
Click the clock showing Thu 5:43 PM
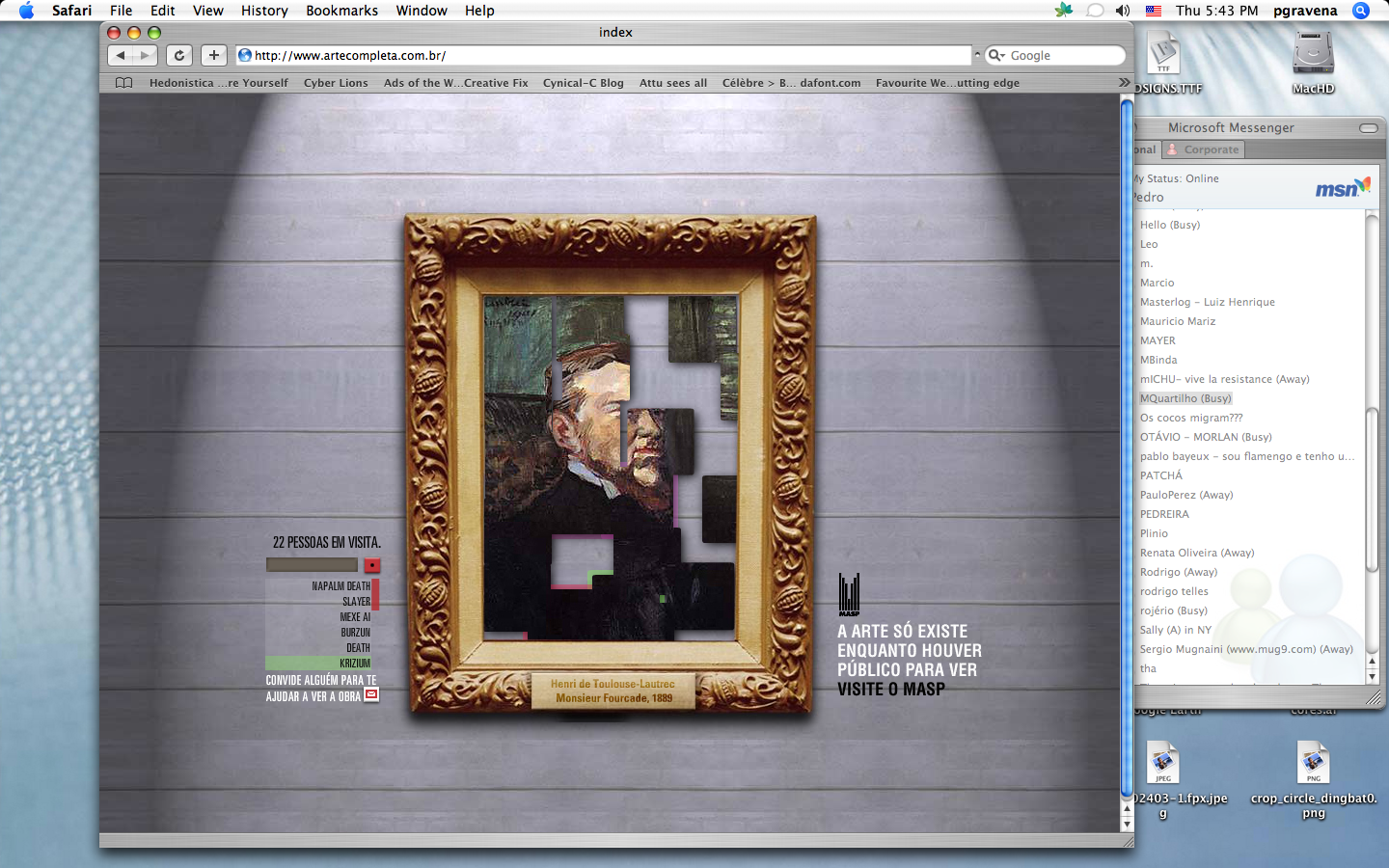pos(1217,11)
